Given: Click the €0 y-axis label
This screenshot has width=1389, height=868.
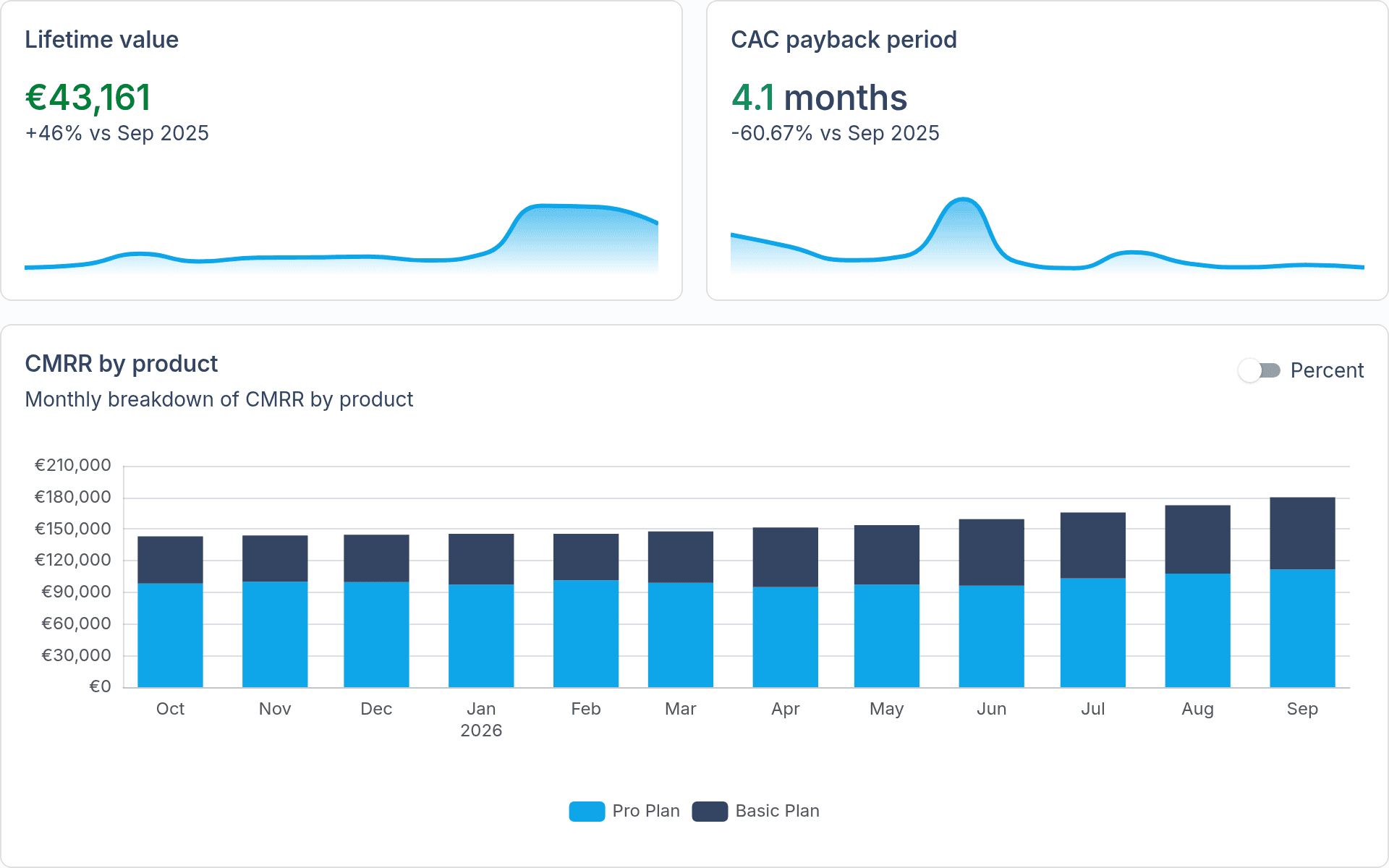Looking at the screenshot, I should click(x=100, y=686).
